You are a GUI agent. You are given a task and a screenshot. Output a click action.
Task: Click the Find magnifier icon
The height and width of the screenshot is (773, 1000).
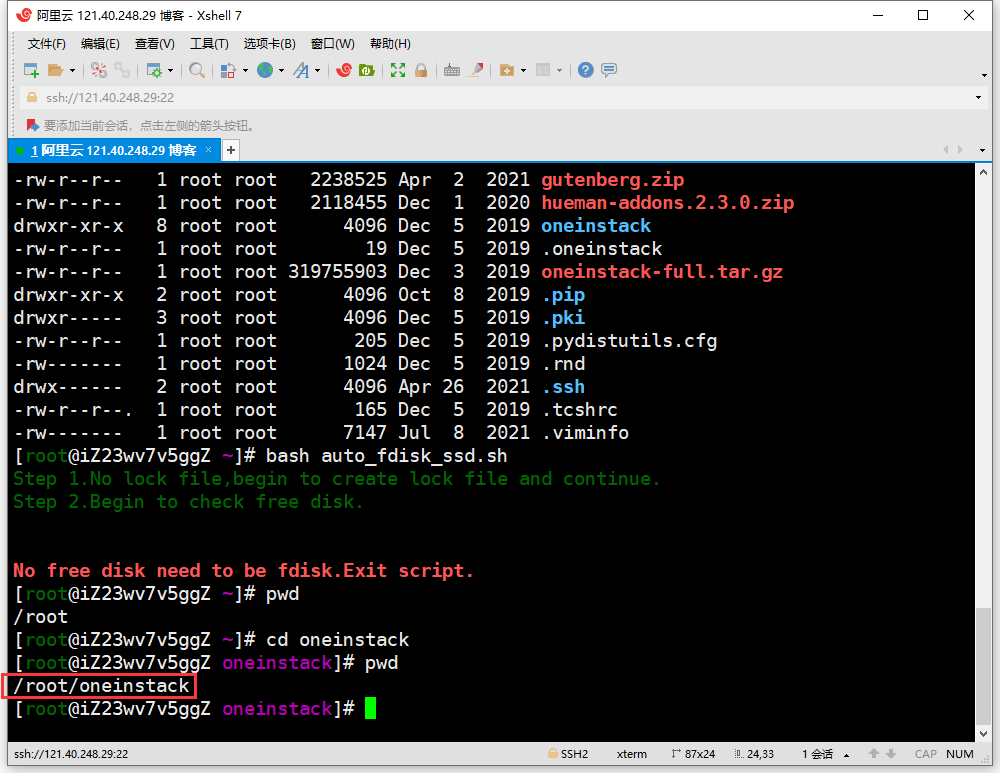pos(197,70)
